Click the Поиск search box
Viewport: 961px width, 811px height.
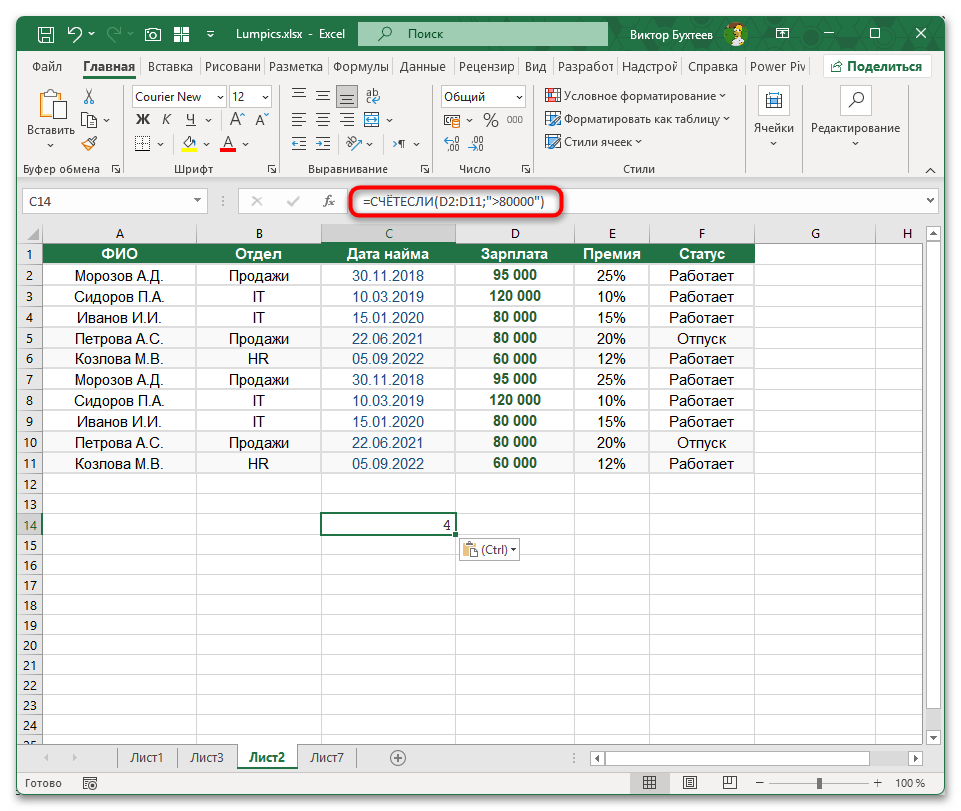[x=483, y=34]
